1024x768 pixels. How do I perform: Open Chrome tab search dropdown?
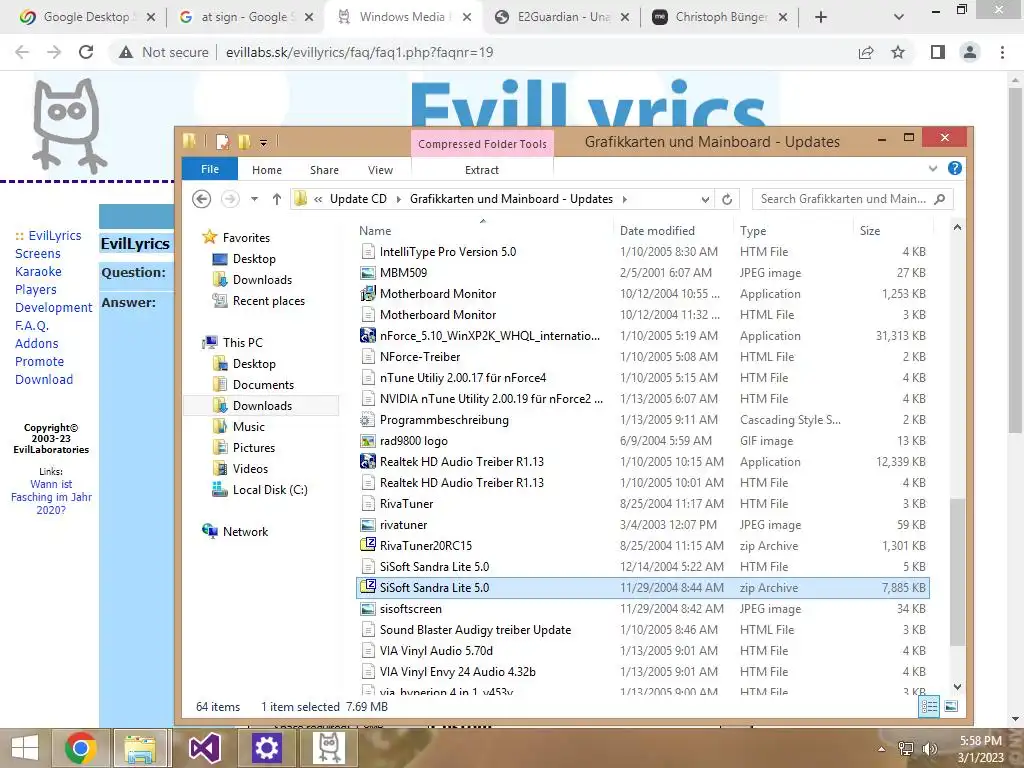click(x=899, y=17)
